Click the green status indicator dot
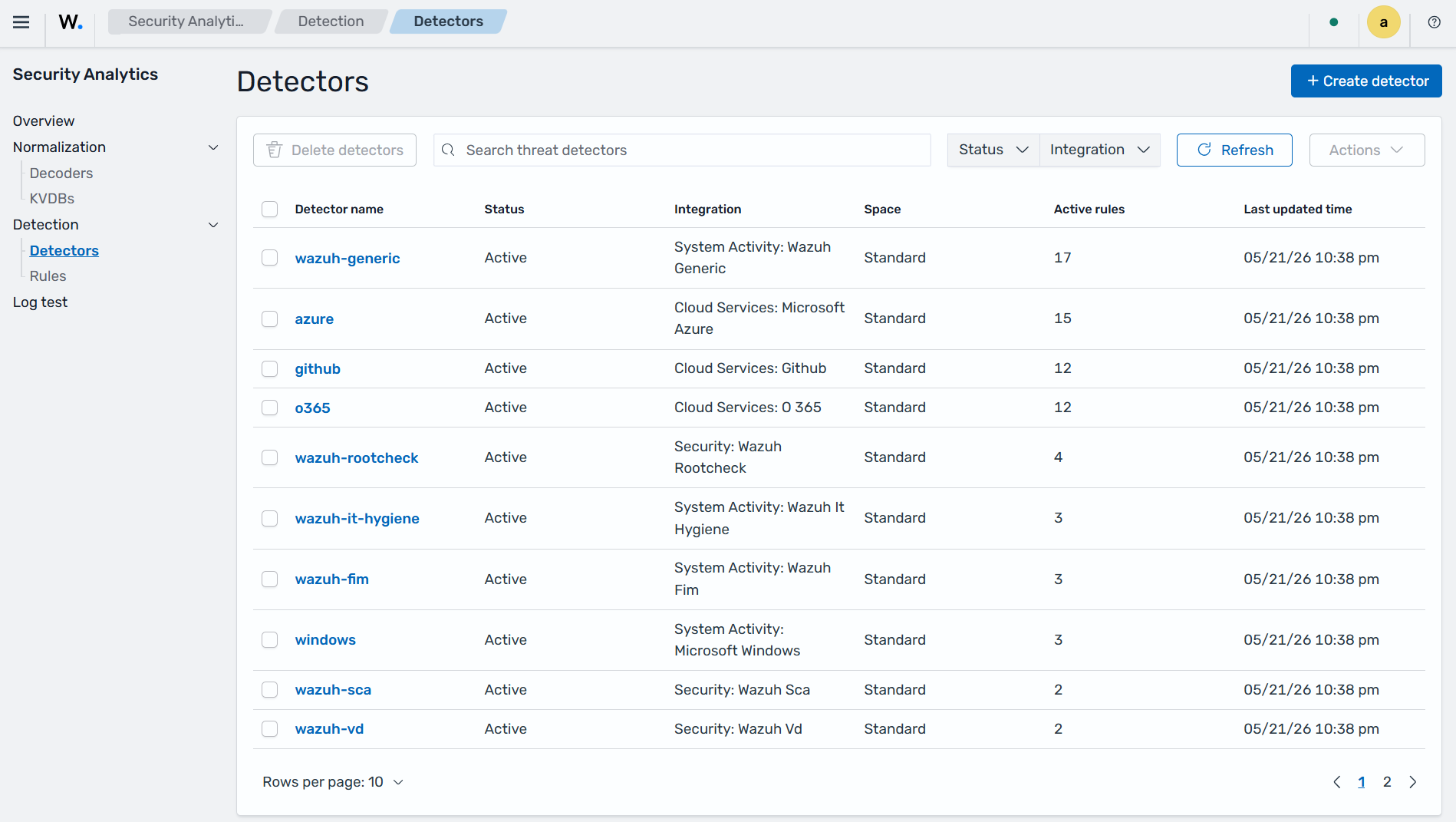The height and width of the screenshot is (822, 1456). tap(1334, 21)
